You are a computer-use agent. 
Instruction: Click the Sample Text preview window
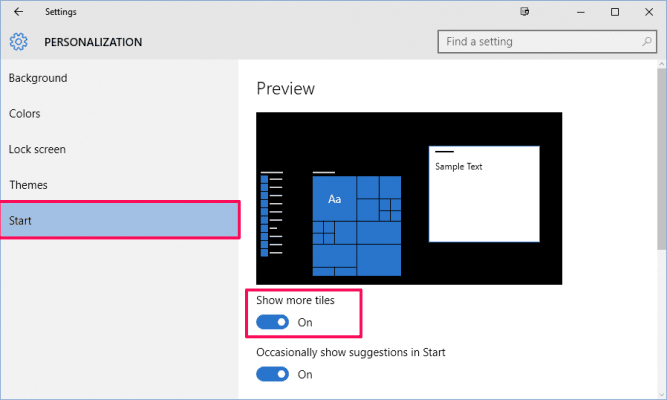pos(484,194)
